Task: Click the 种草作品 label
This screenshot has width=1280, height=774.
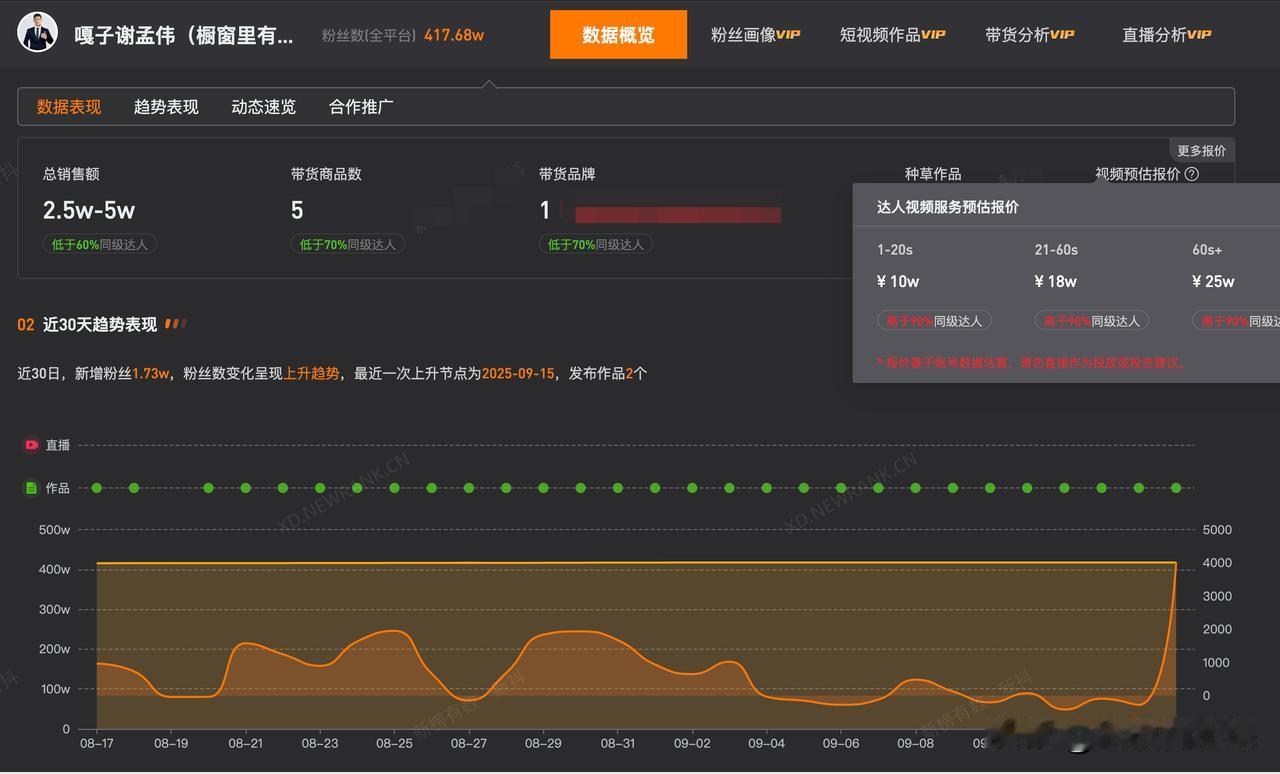Action: coord(933,174)
